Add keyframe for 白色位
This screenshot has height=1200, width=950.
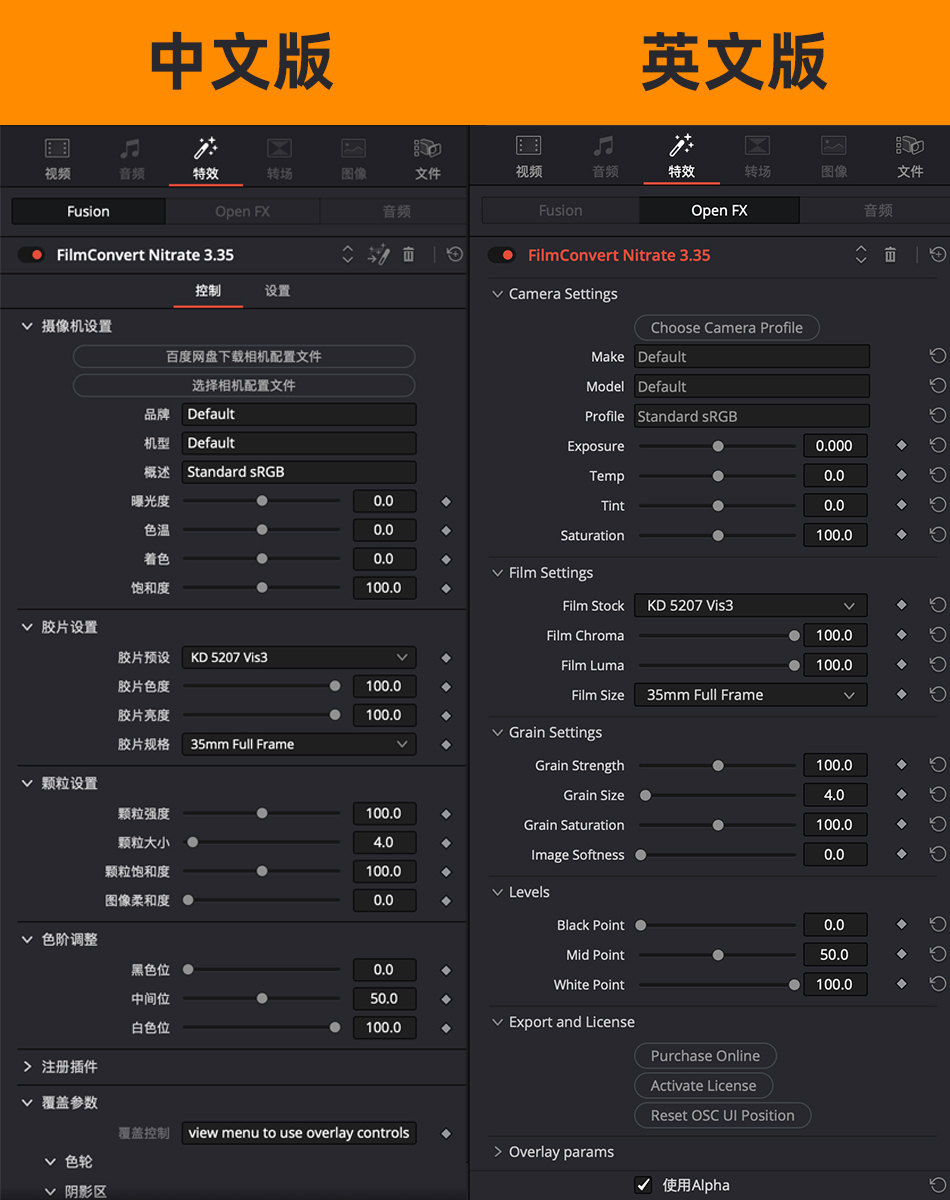pyautogui.click(x=446, y=1028)
